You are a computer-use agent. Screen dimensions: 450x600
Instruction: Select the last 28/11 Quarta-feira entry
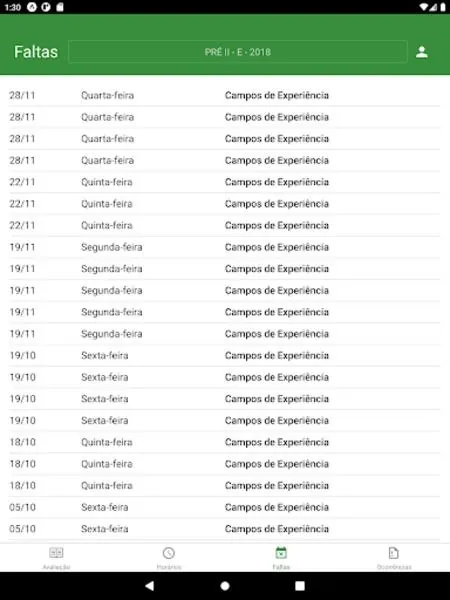(x=224, y=160)
